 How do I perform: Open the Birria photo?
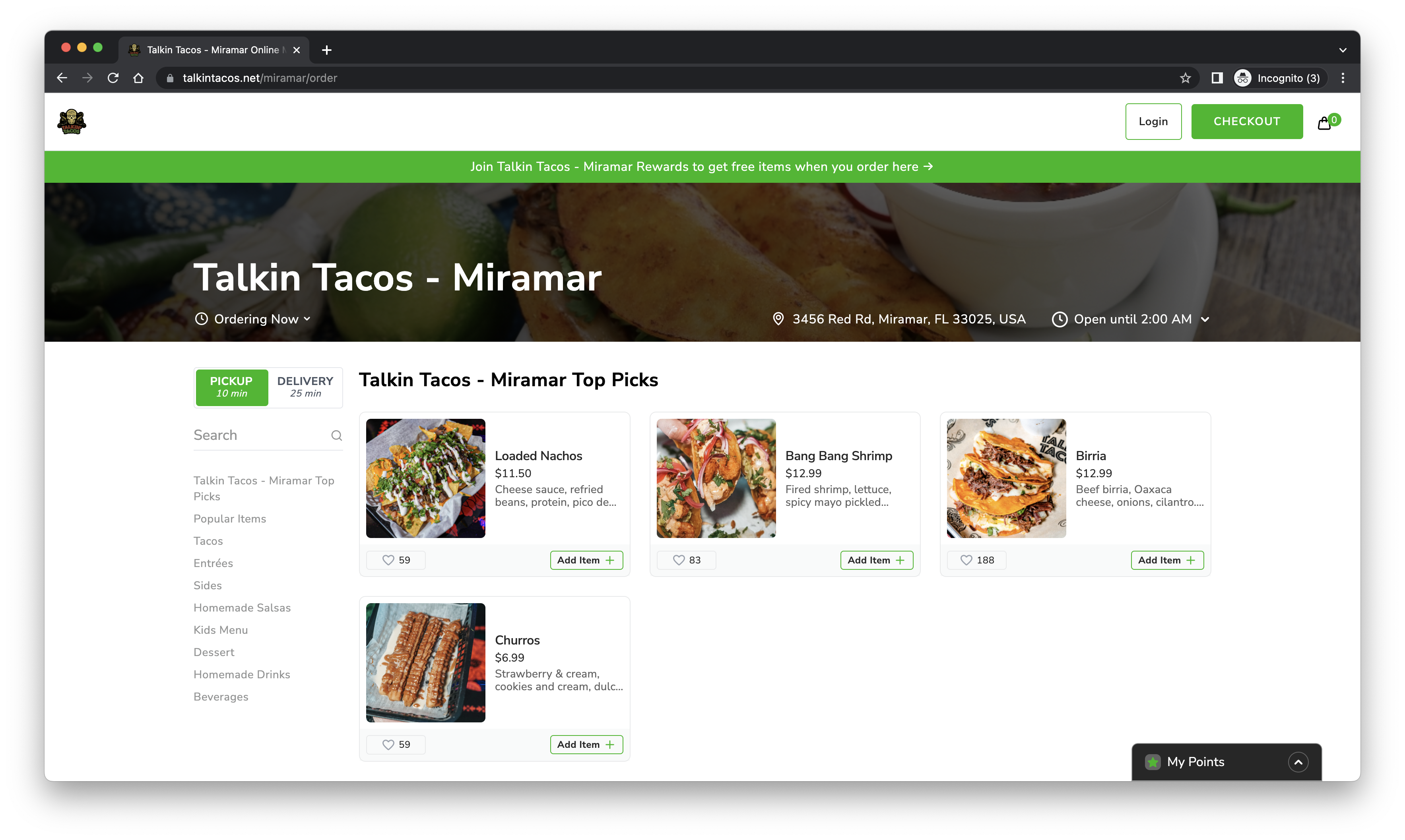click(x=1006, y=478)
